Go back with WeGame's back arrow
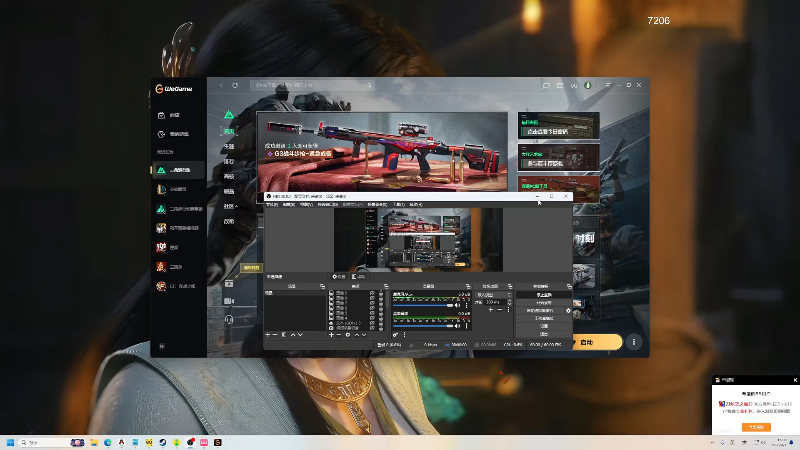This screenshot has height=450, width=800. tap(221, 85)
